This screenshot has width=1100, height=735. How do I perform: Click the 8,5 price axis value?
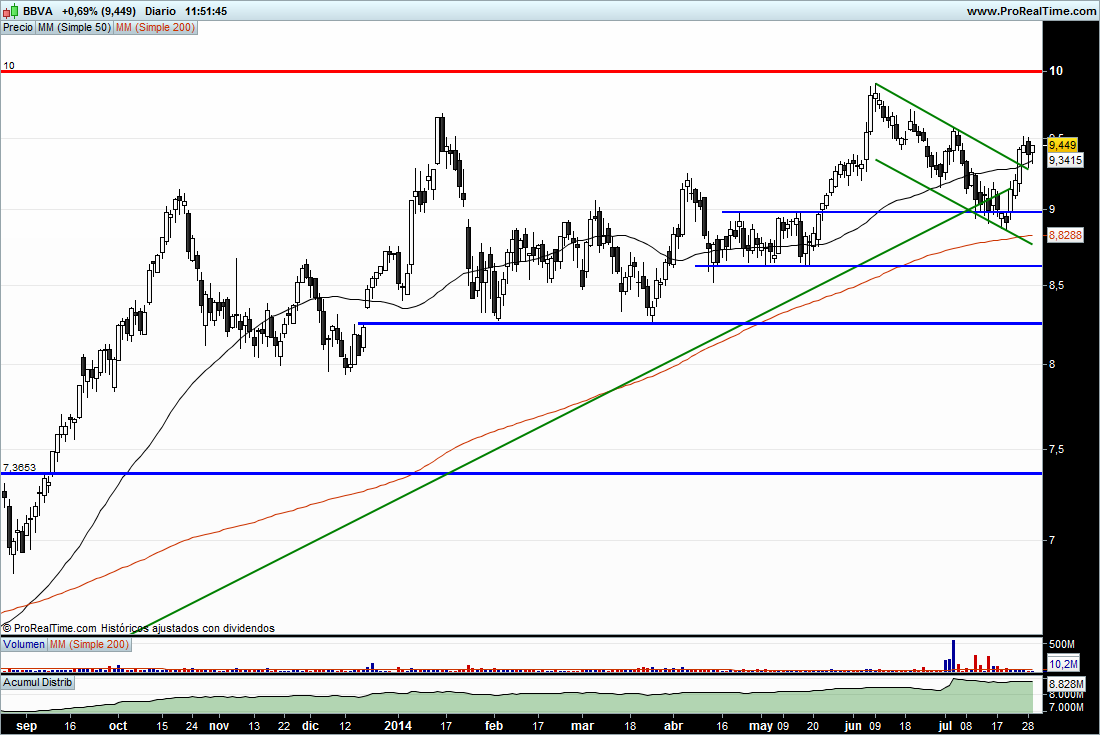click(1057, 285)
